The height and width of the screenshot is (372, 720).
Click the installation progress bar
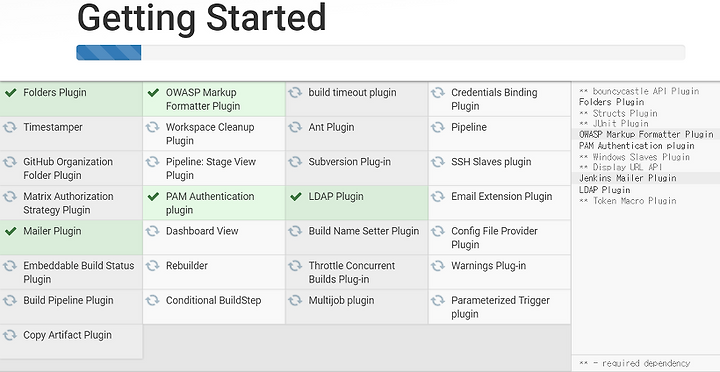[x=381, y=52]
